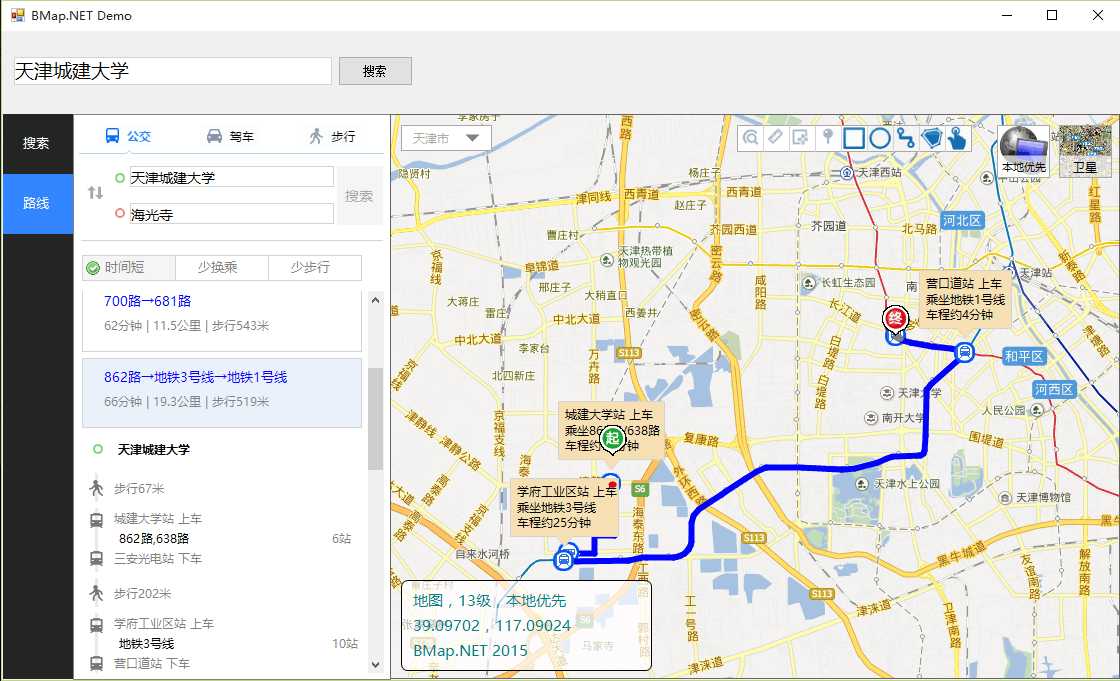1120x681 pixels.
Task: Click the route panel 搜索 button
Action: pyautogui.click(x=359, y=196)
